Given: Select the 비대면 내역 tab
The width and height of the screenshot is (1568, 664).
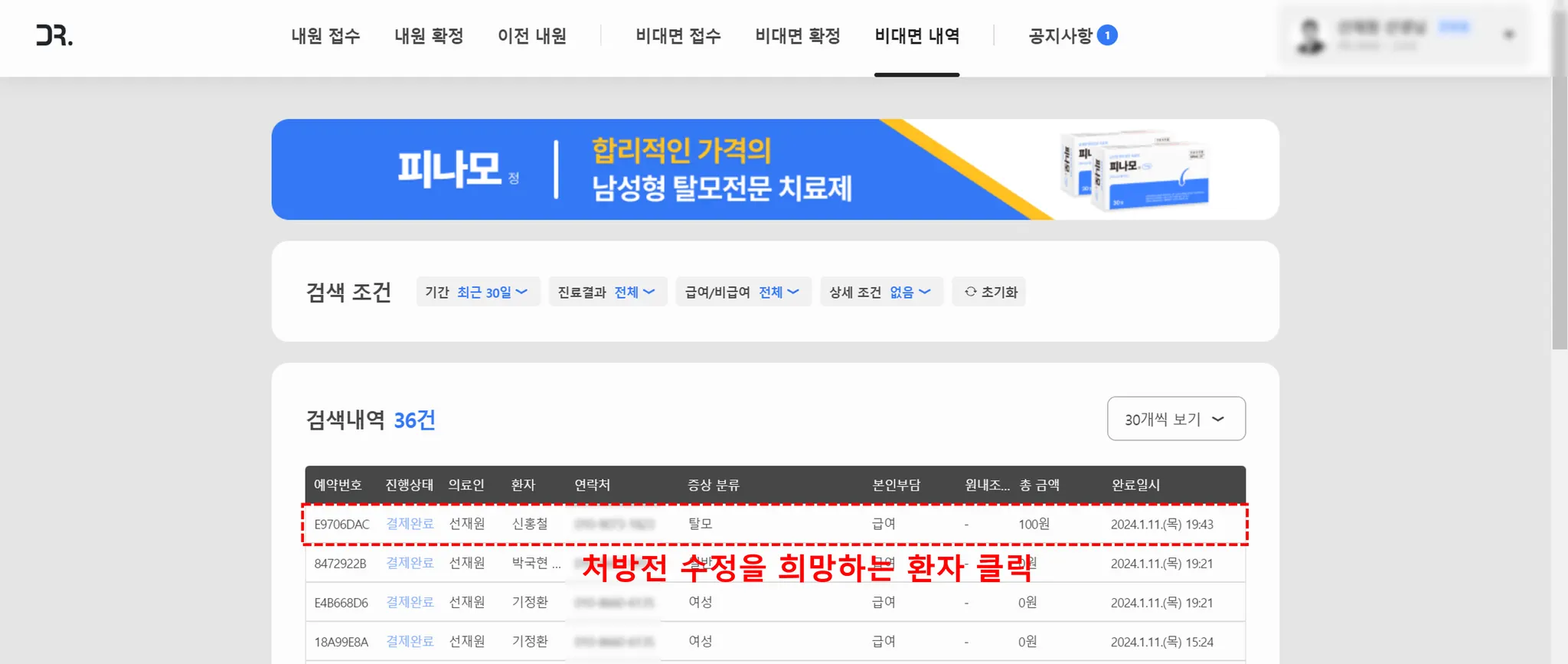Looking at the screenshot, I should [x=917, y=36].
